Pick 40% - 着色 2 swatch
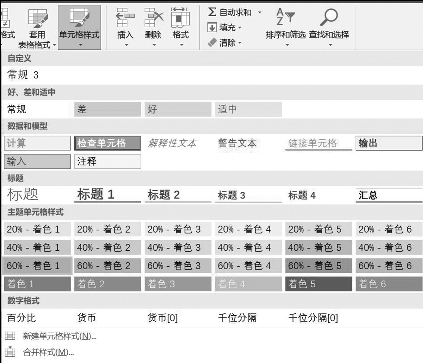Viewport: 423px width, 363px height. tap(107, 248)
